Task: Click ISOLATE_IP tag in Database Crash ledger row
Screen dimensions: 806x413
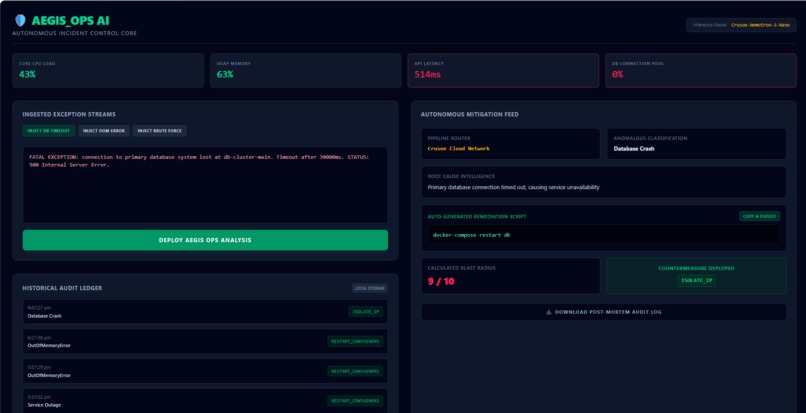Action: [365, 312]
